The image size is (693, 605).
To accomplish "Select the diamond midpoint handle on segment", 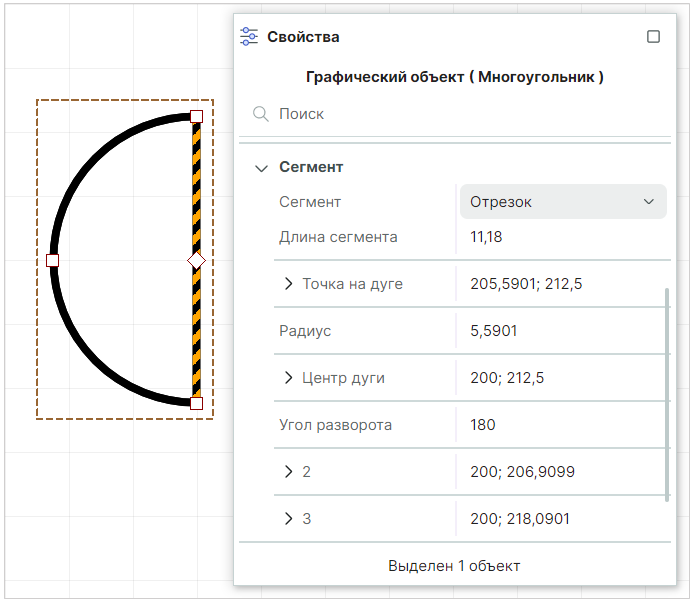I will 196,261.
